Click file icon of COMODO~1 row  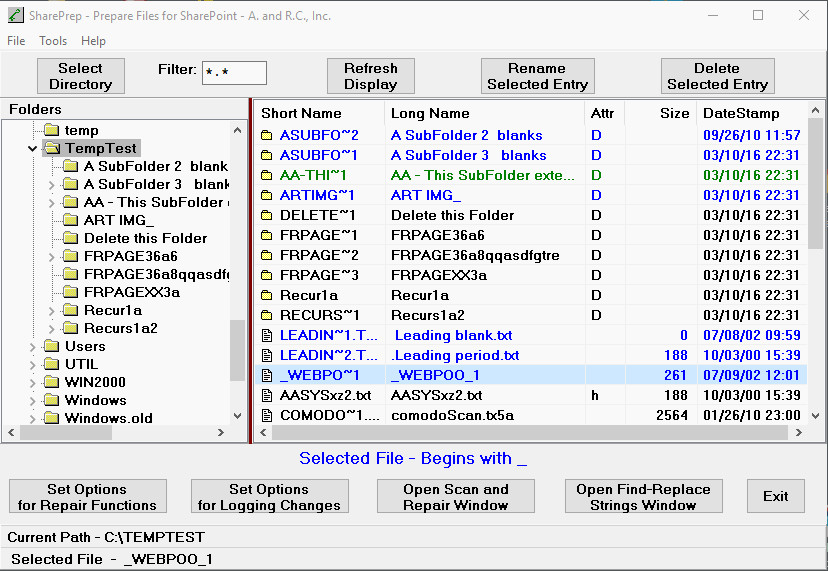coord(267,416)
